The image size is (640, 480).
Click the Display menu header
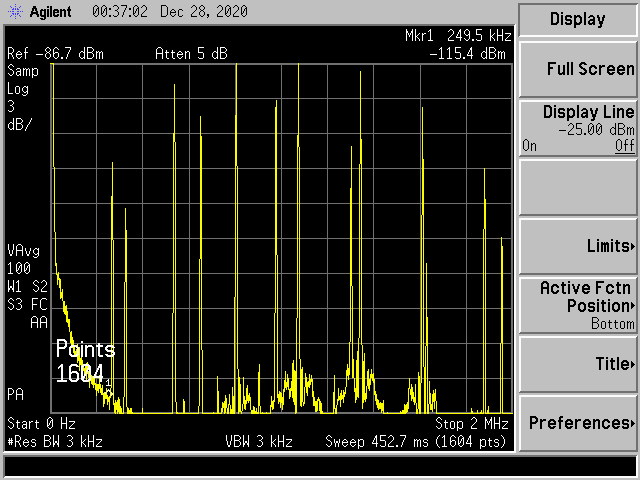[x=578, y=19]
